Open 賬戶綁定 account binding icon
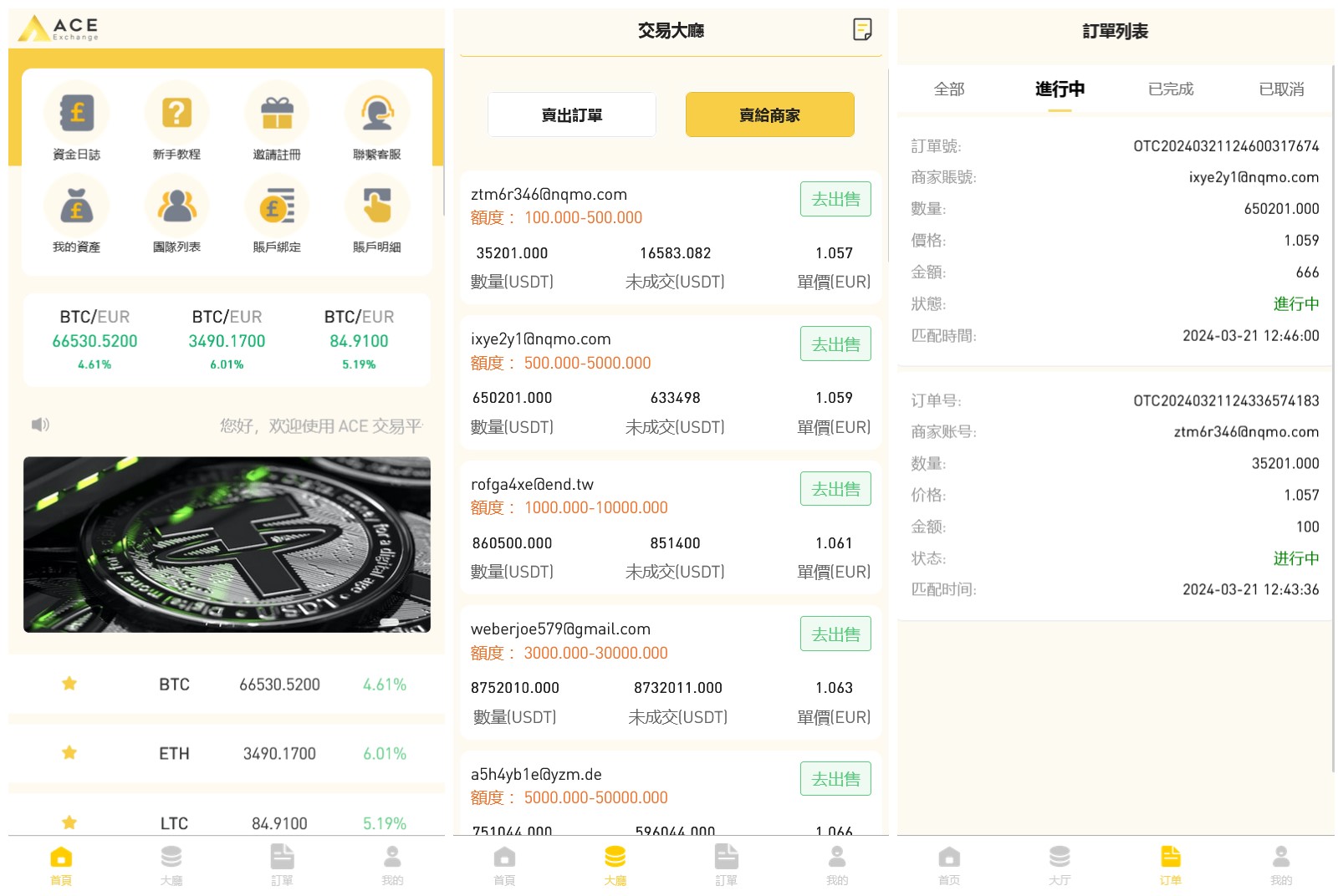The width and height of the screenshot is (1343, 896). (x=277, y=206)
